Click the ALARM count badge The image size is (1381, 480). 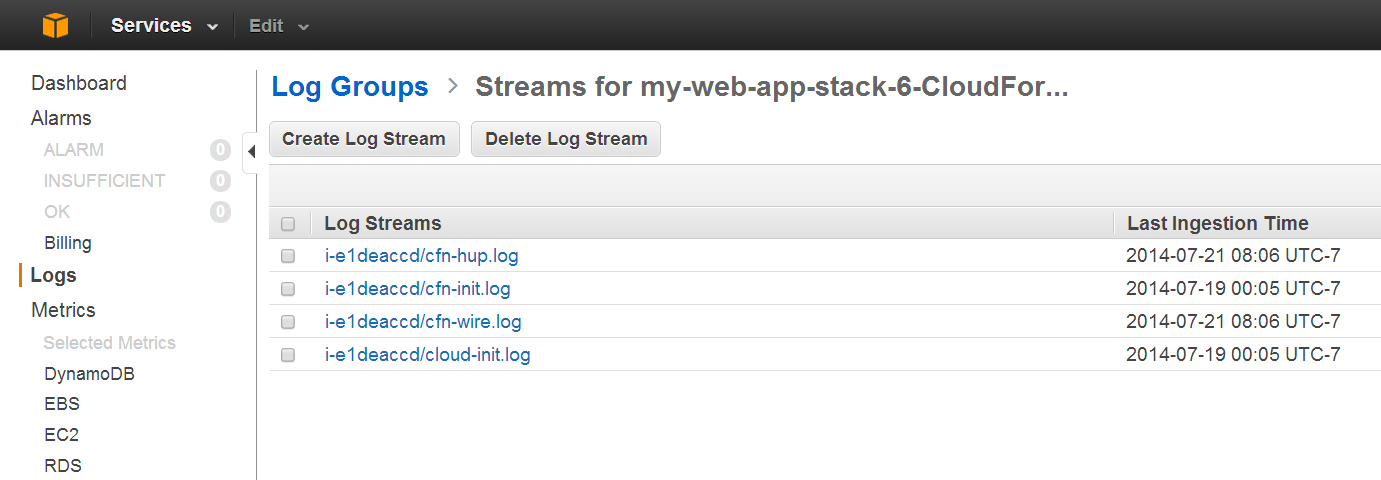coord(220,150)
